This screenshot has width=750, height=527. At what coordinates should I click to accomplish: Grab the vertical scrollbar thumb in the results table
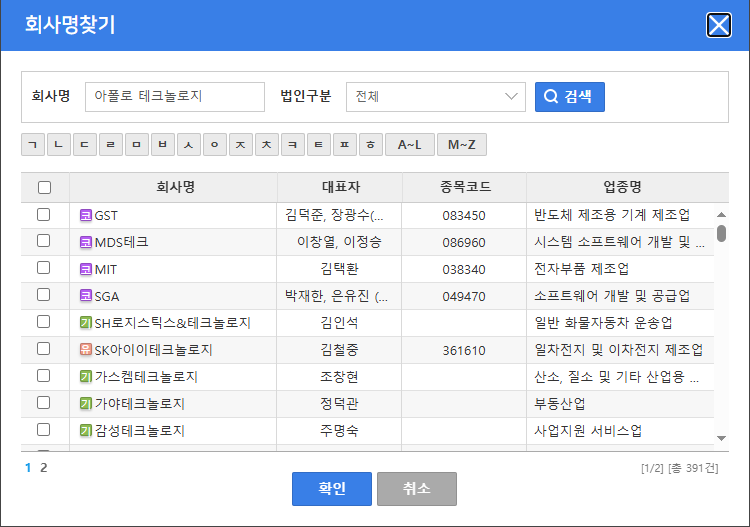[x=722, y=233]
